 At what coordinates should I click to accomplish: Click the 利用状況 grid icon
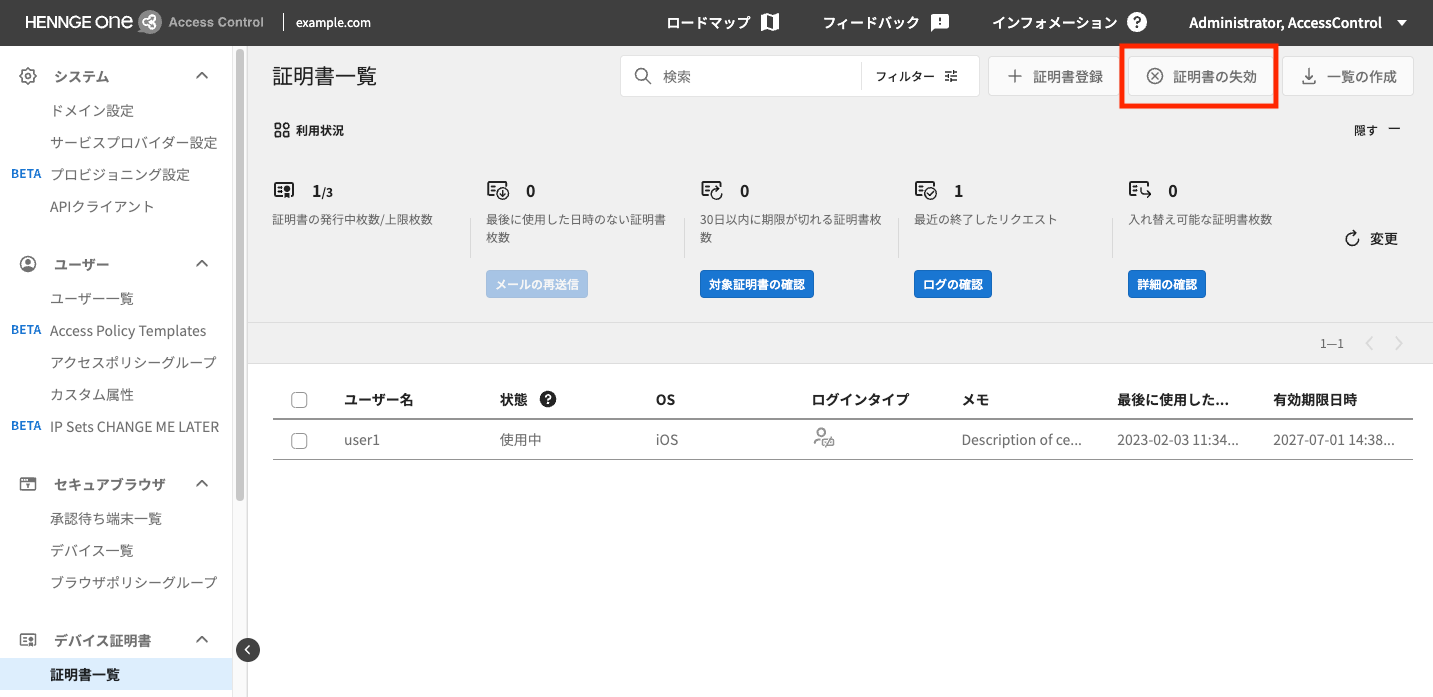pyautogui.click(x=282, y=130)
